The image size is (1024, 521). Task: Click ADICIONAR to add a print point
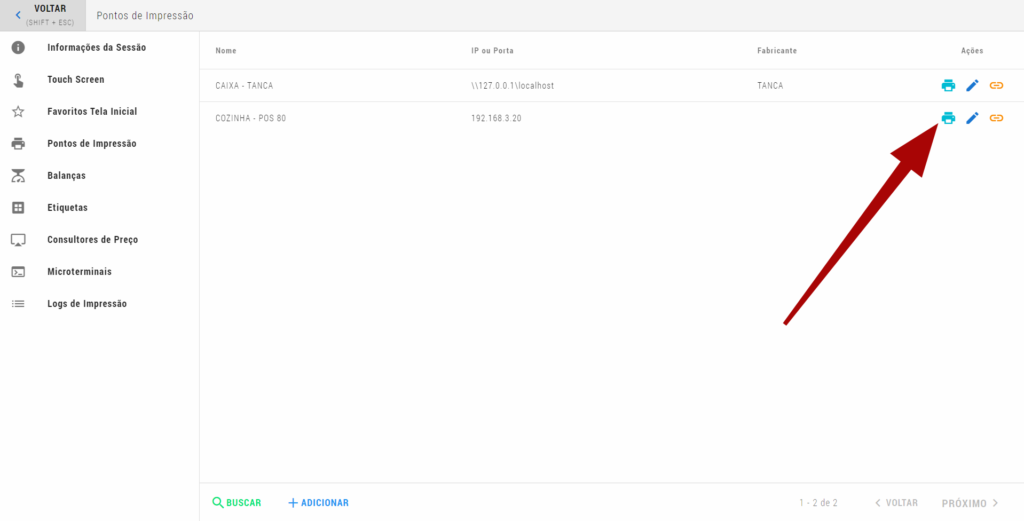pyautogui.click(x=318, y=503)
